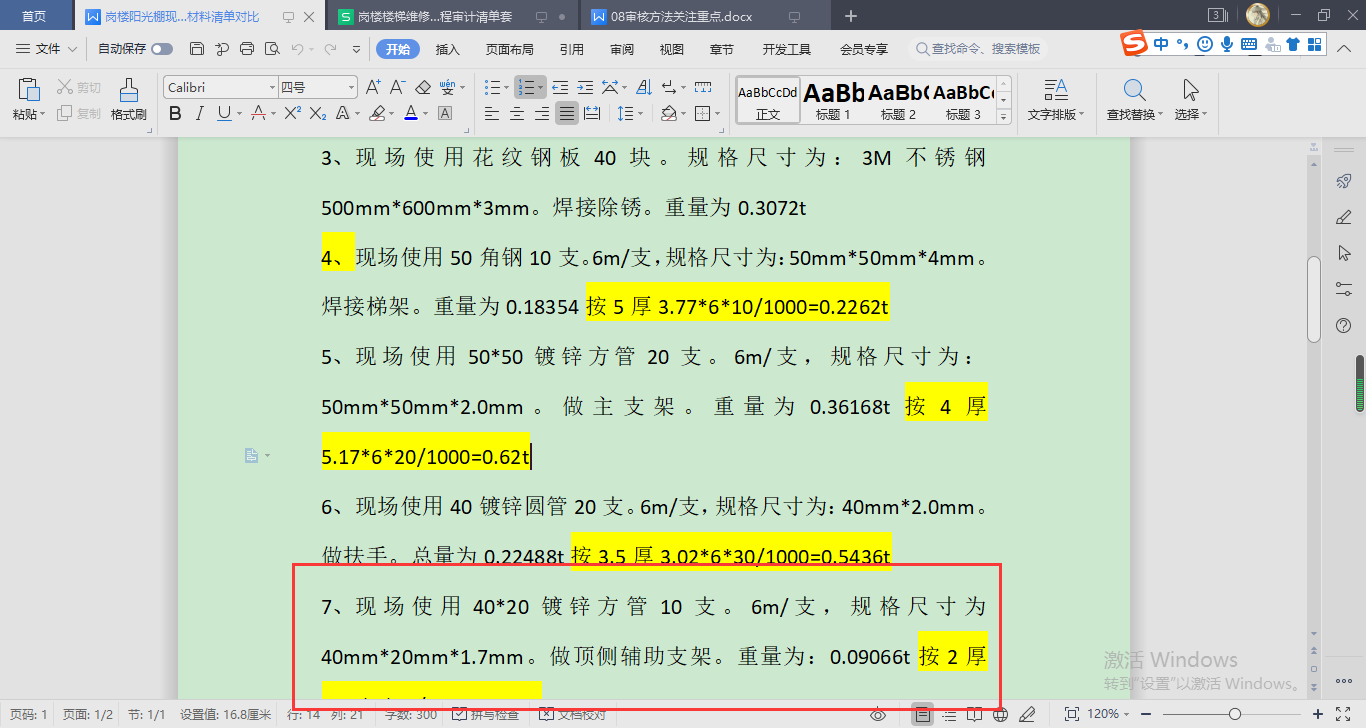Apply superscript X² formatting
1366x728 pixels.
293,113
